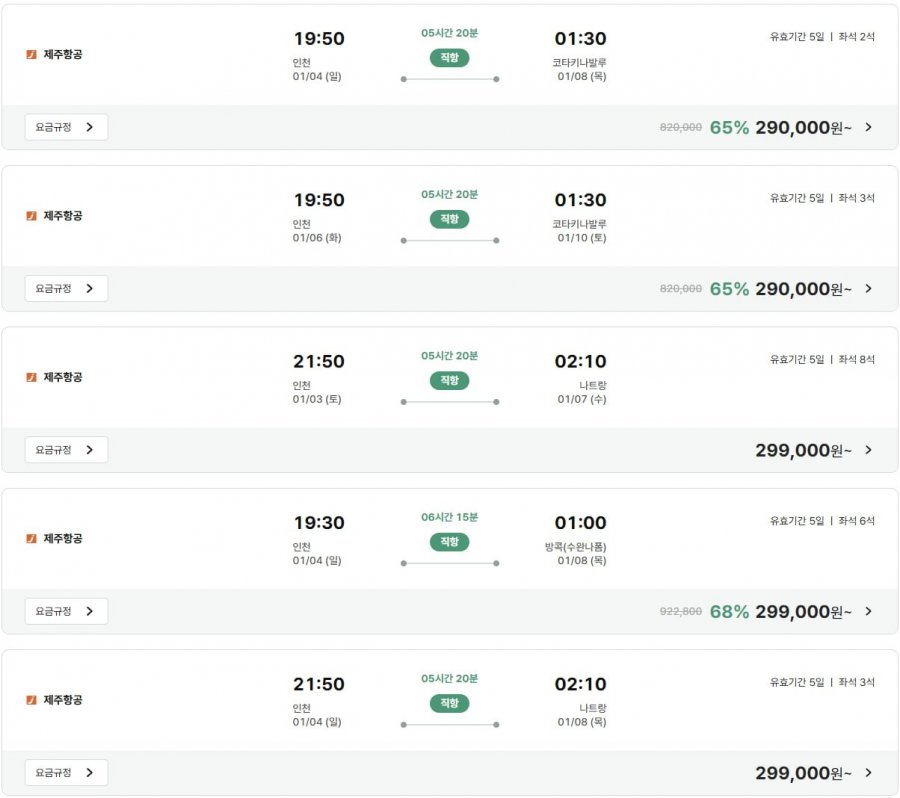Screen dimensions: 900x798
Task: Expand price arrow on Bangkok 299,000원 flight
Action: pyautogui.click(x=868, y=611)
